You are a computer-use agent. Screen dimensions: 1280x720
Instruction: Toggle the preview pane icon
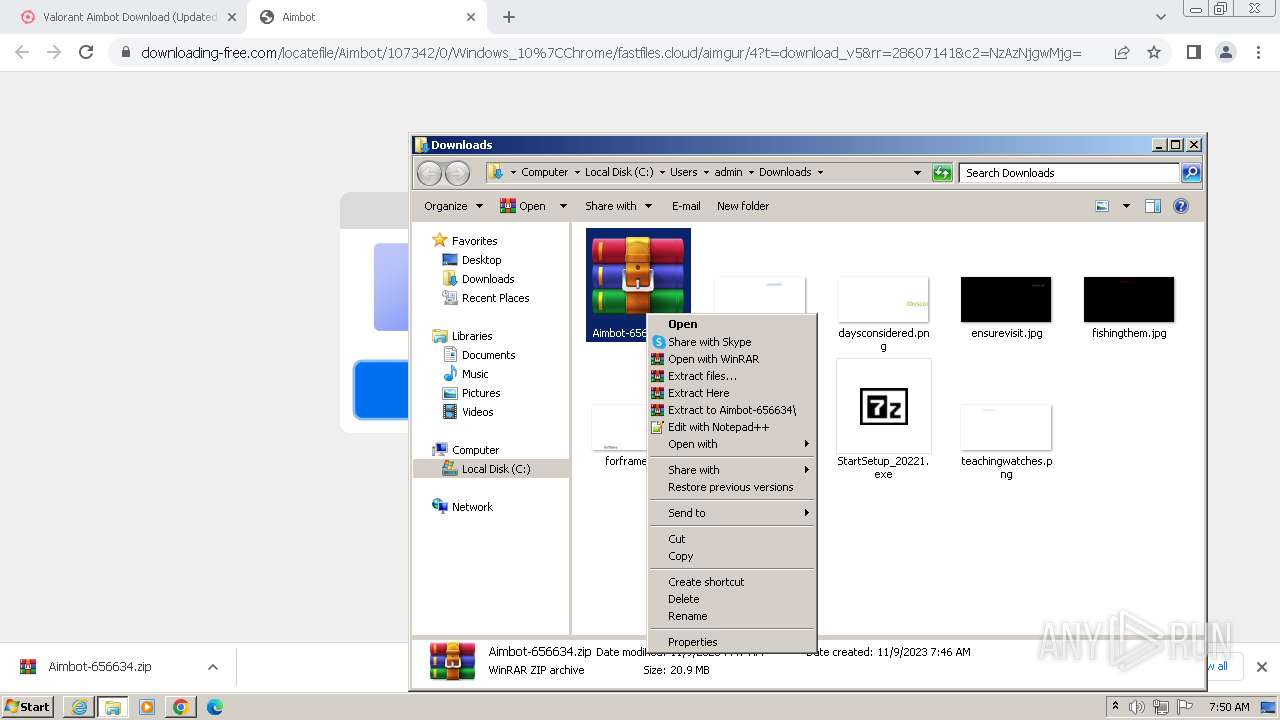pos(1153,206)
